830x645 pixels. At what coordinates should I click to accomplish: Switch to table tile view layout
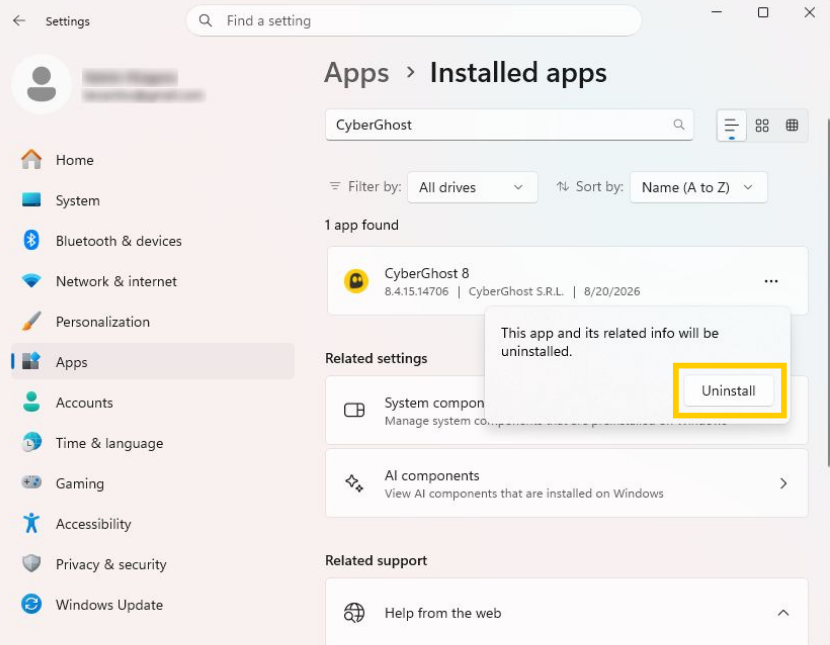[x=792, y=125]
